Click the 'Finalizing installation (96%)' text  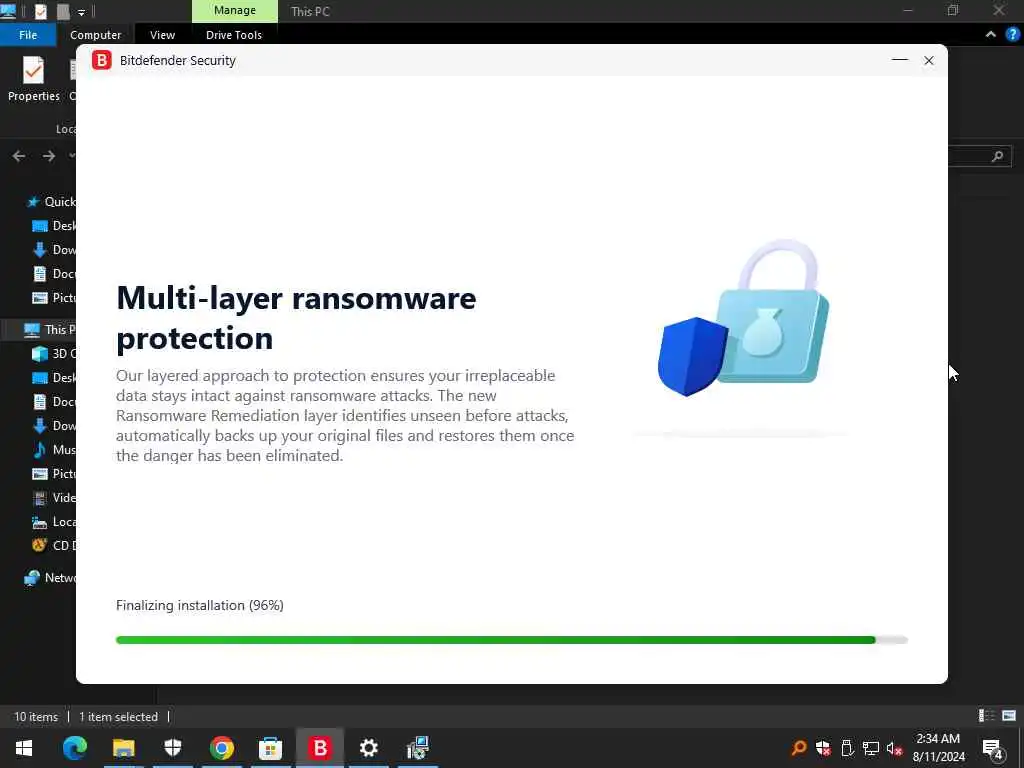tap(200, 605)
